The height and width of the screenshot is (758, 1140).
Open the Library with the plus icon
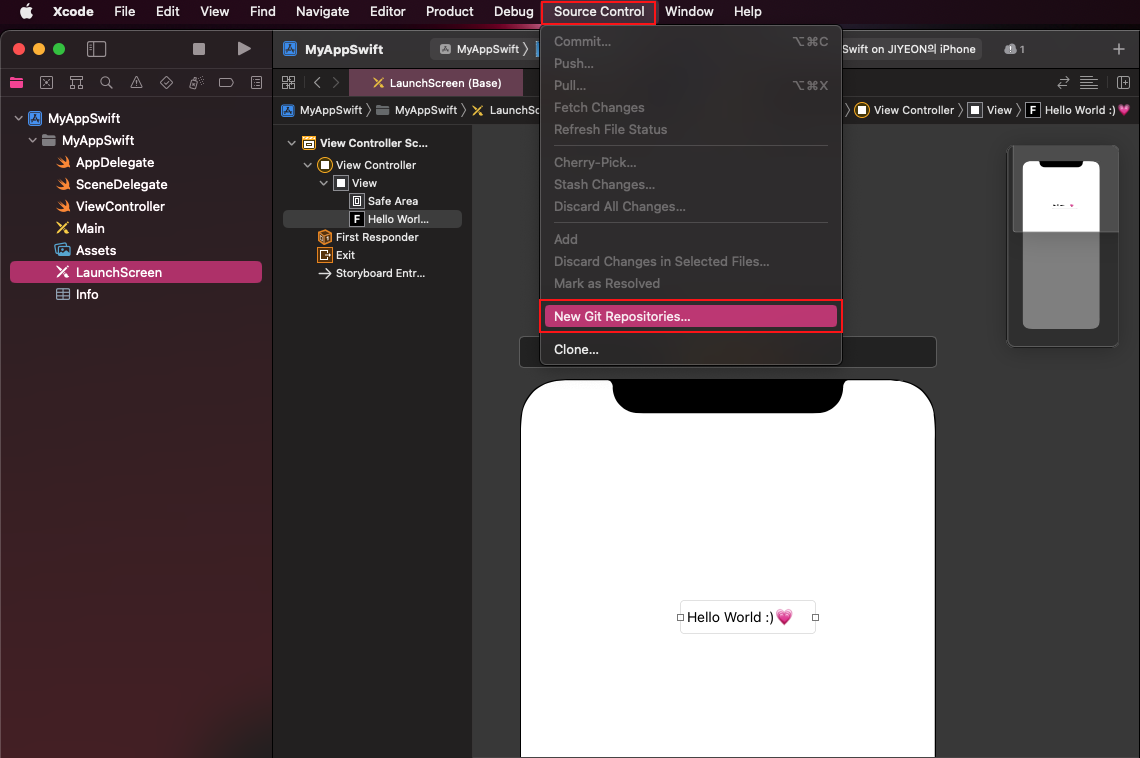click(1118, 49)
